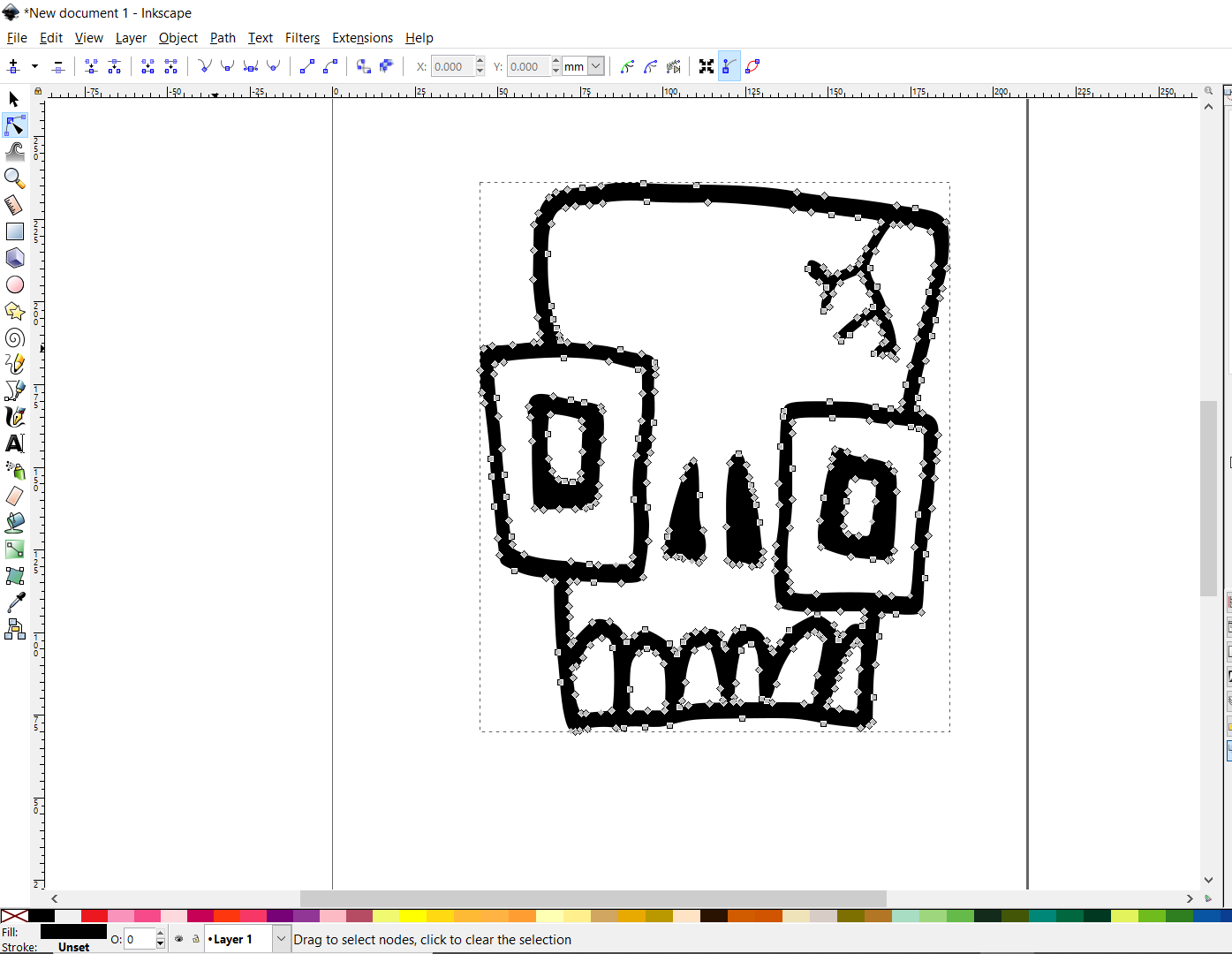Choose the Zoom tool
The width and height of the screenshot is (1232, 954).
[x=14, y=178]
